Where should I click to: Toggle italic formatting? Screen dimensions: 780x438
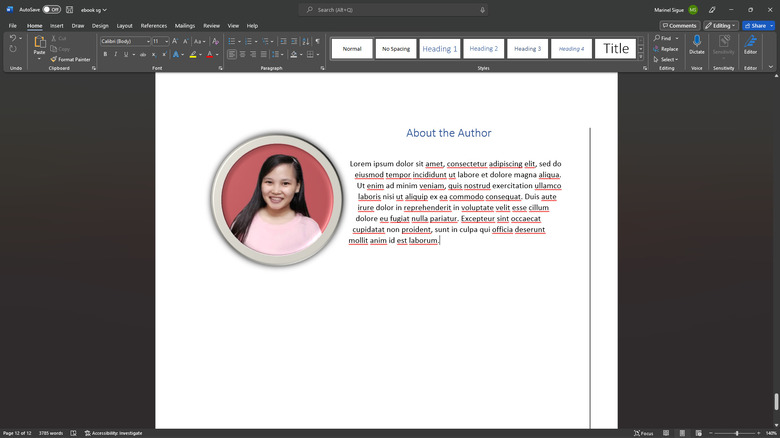point(114,54)
